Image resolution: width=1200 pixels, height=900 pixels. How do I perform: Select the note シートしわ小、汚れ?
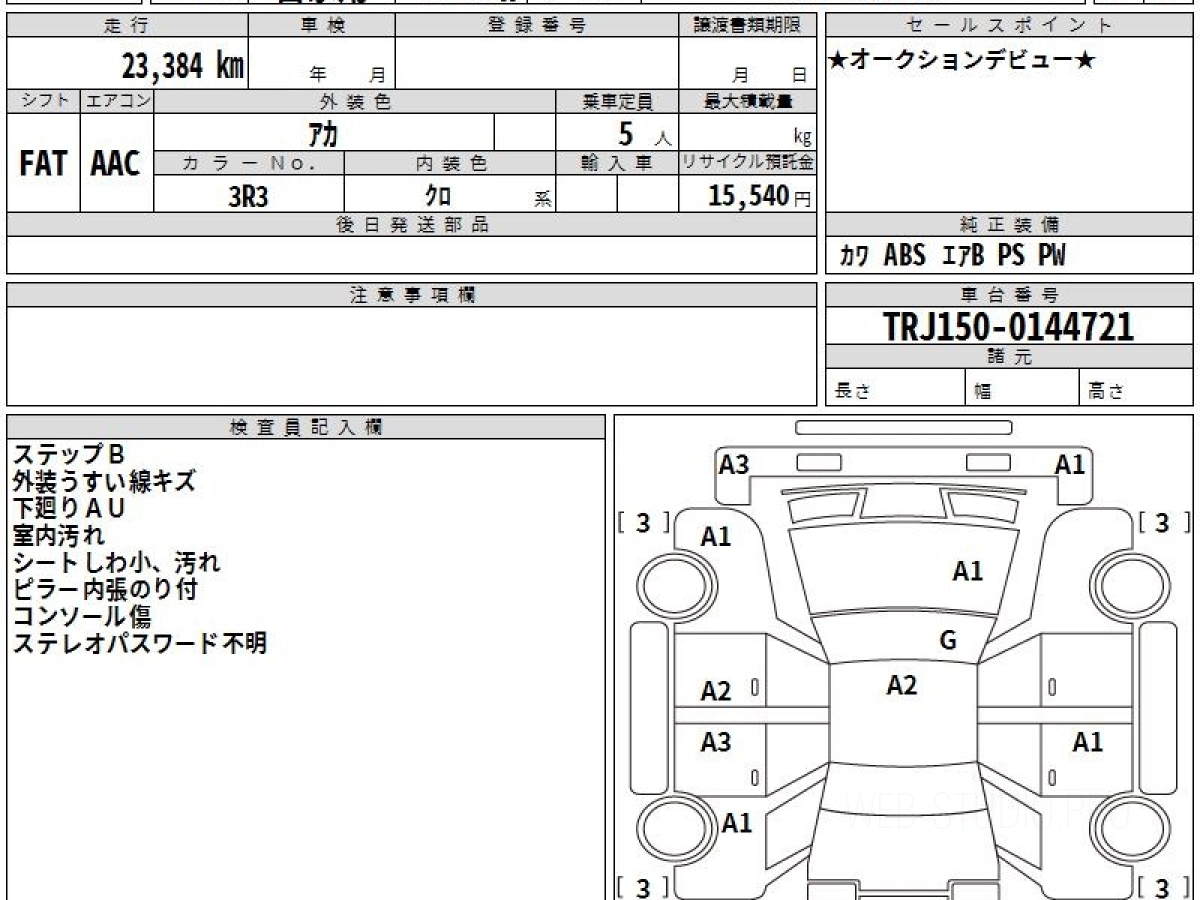(x=116, y=563)
